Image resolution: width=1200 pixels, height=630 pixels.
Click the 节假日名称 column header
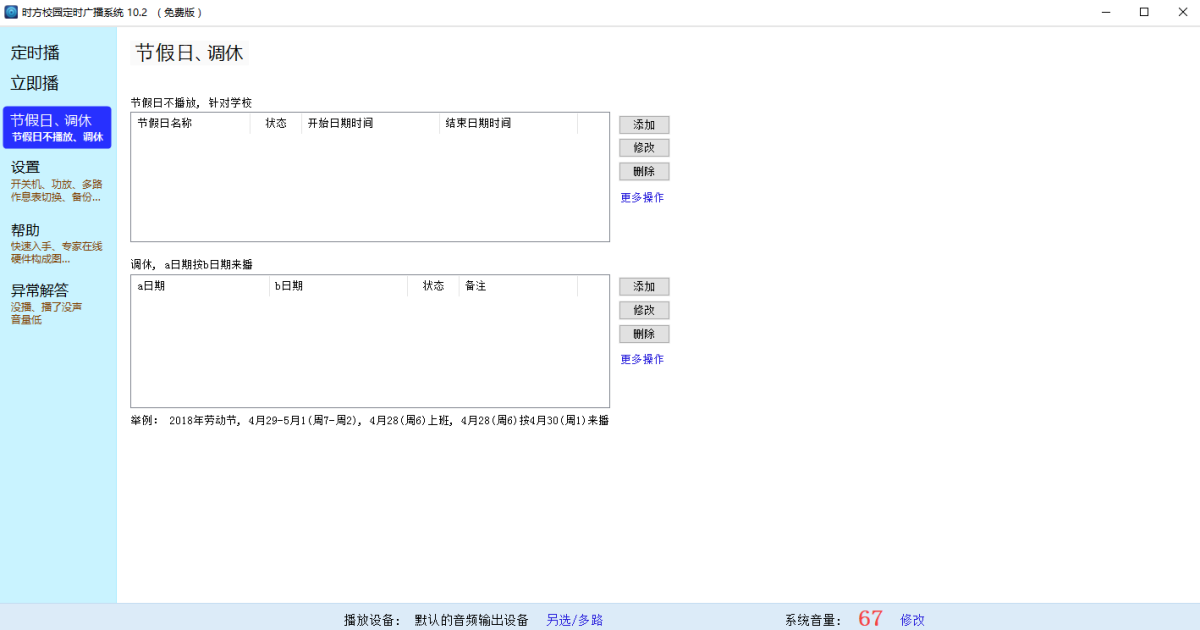pos(165,123)
